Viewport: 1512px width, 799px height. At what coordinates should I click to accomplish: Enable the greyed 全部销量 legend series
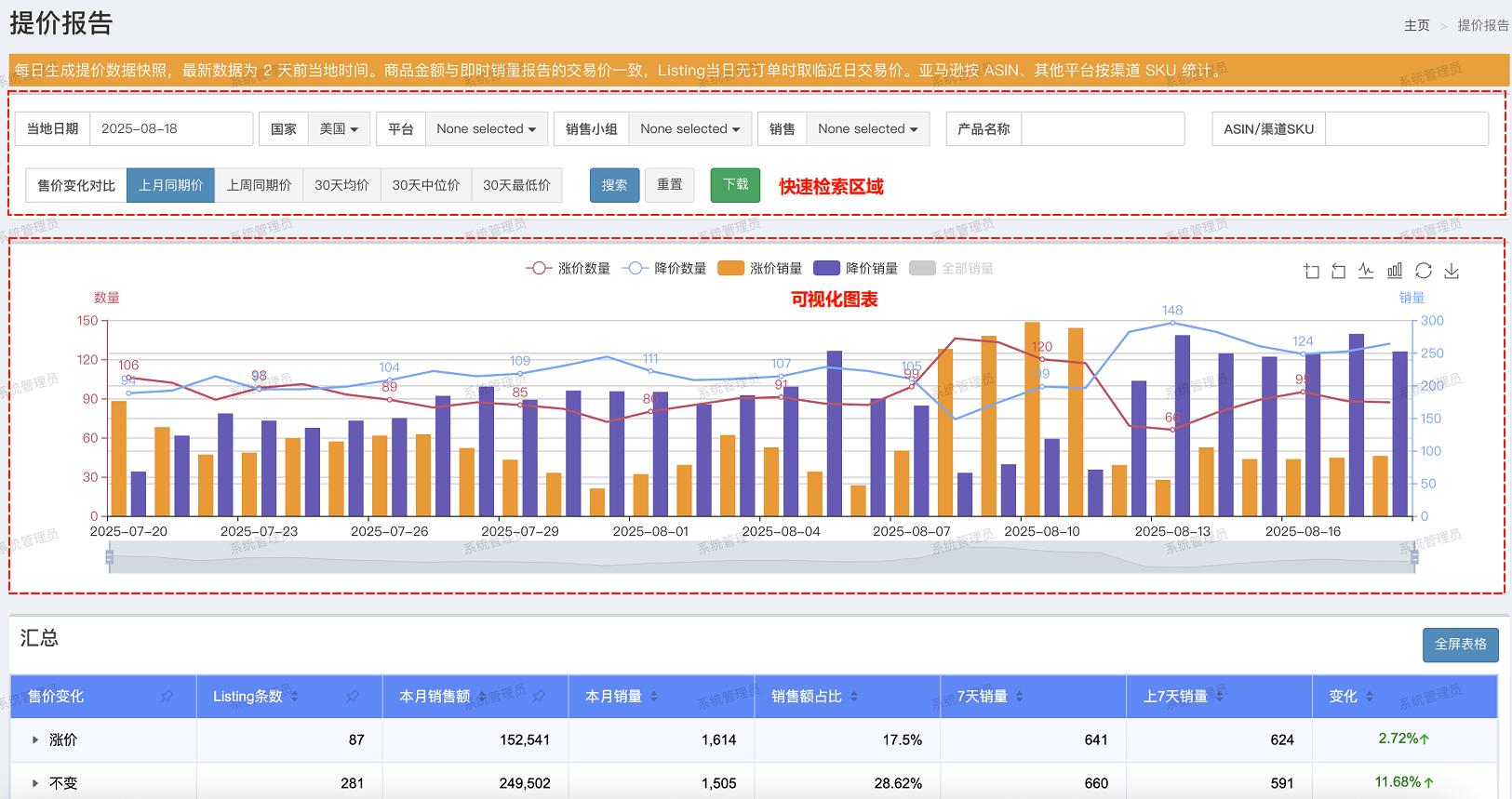(951, 269)
